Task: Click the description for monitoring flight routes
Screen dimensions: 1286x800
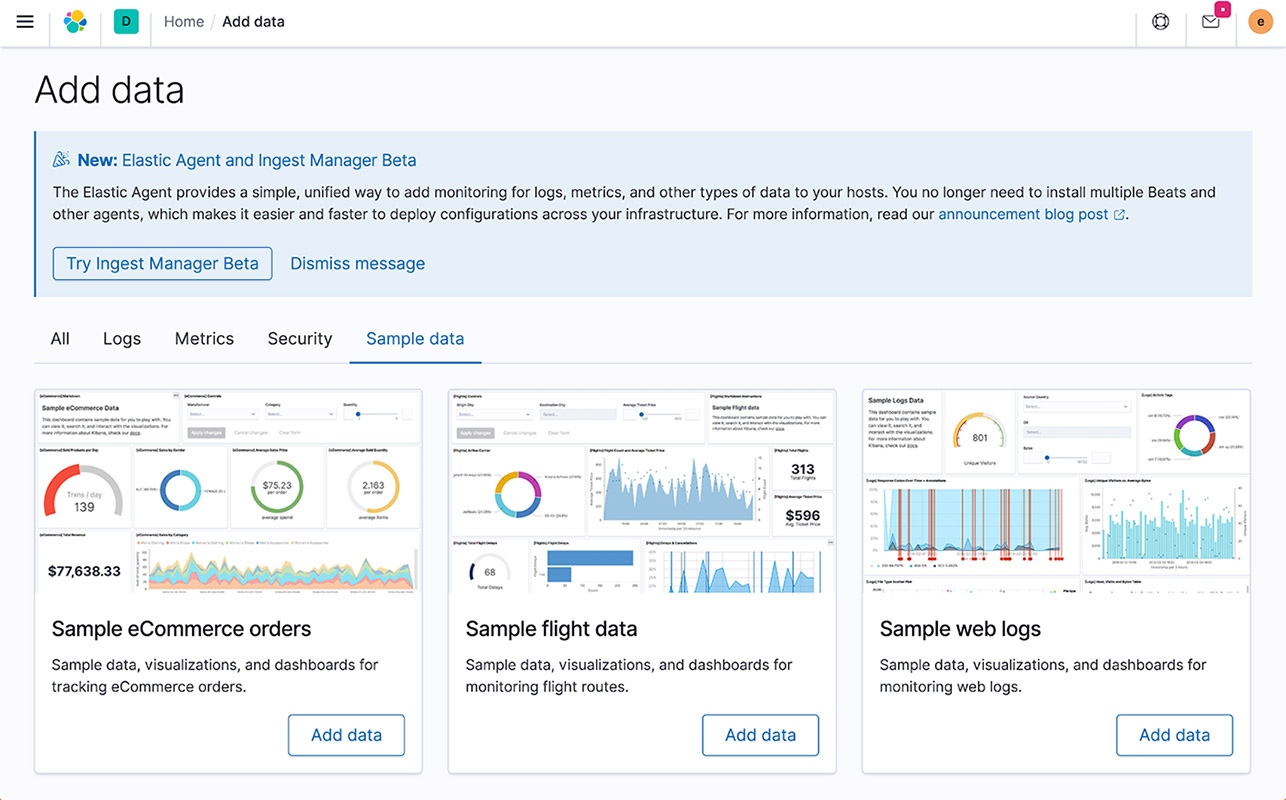Action: pos(629,676)
